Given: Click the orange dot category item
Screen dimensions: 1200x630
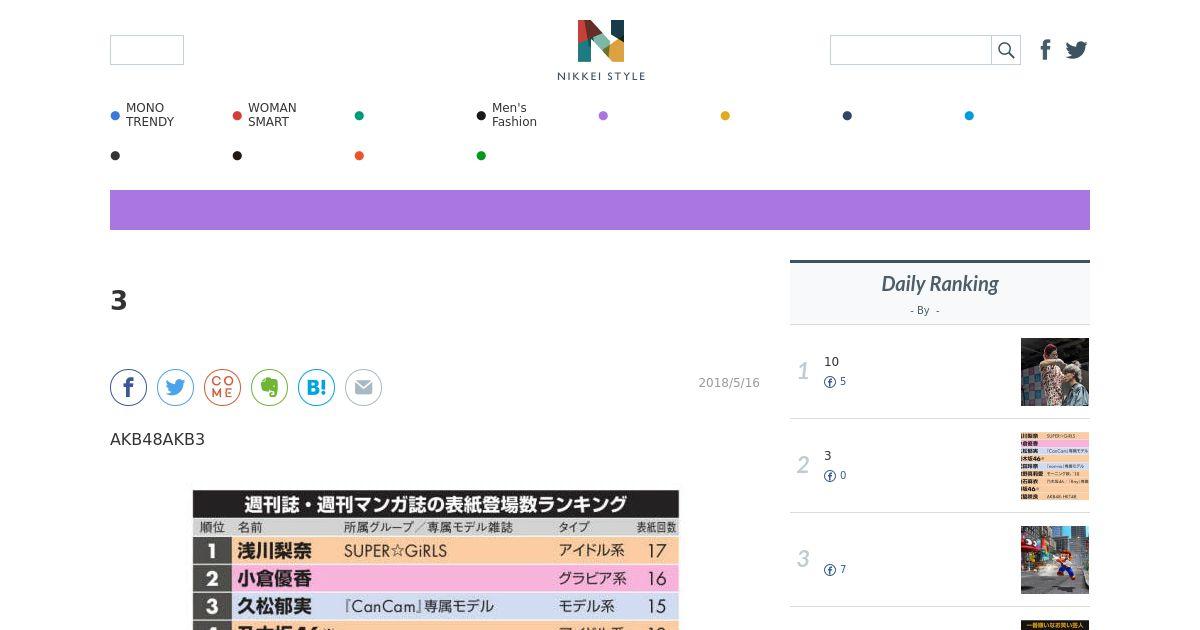Looking at the screenshot, I should point(359,156).
